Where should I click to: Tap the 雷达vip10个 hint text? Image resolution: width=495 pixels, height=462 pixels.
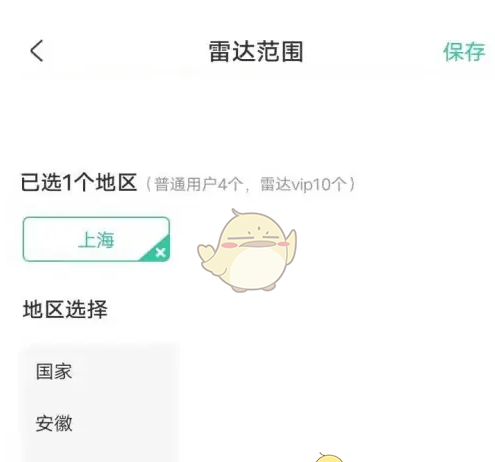(x=303, y=184)
